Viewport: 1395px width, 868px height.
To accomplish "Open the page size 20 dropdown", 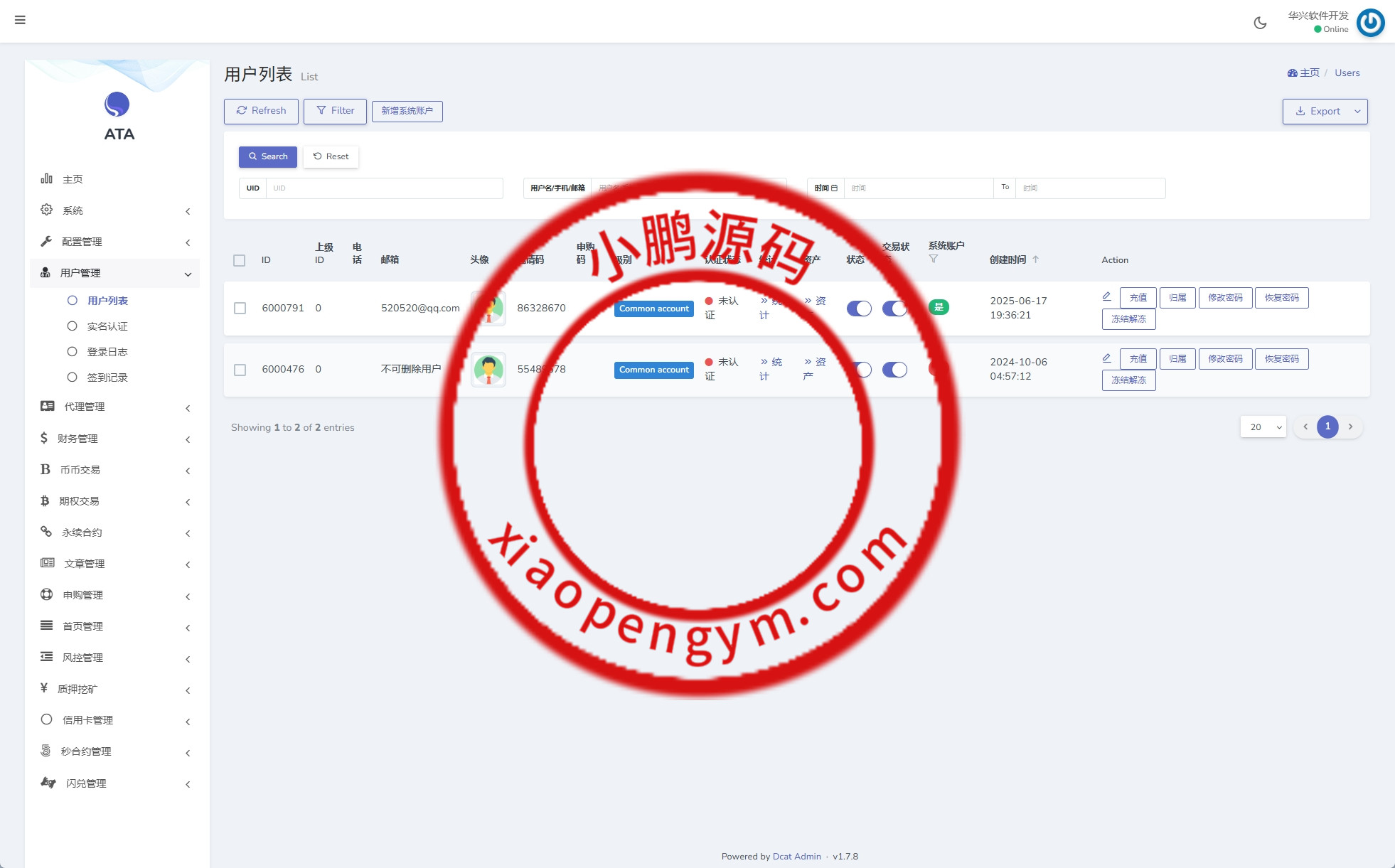I will (x=1263, y=427).
